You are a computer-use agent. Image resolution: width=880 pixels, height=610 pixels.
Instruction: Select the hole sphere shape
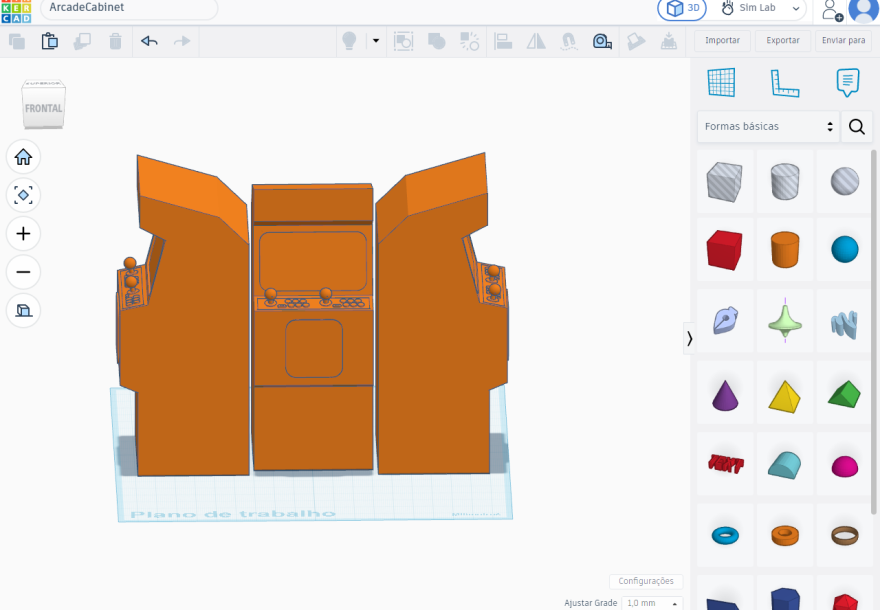pyautogui.click(x=845, y=181)
